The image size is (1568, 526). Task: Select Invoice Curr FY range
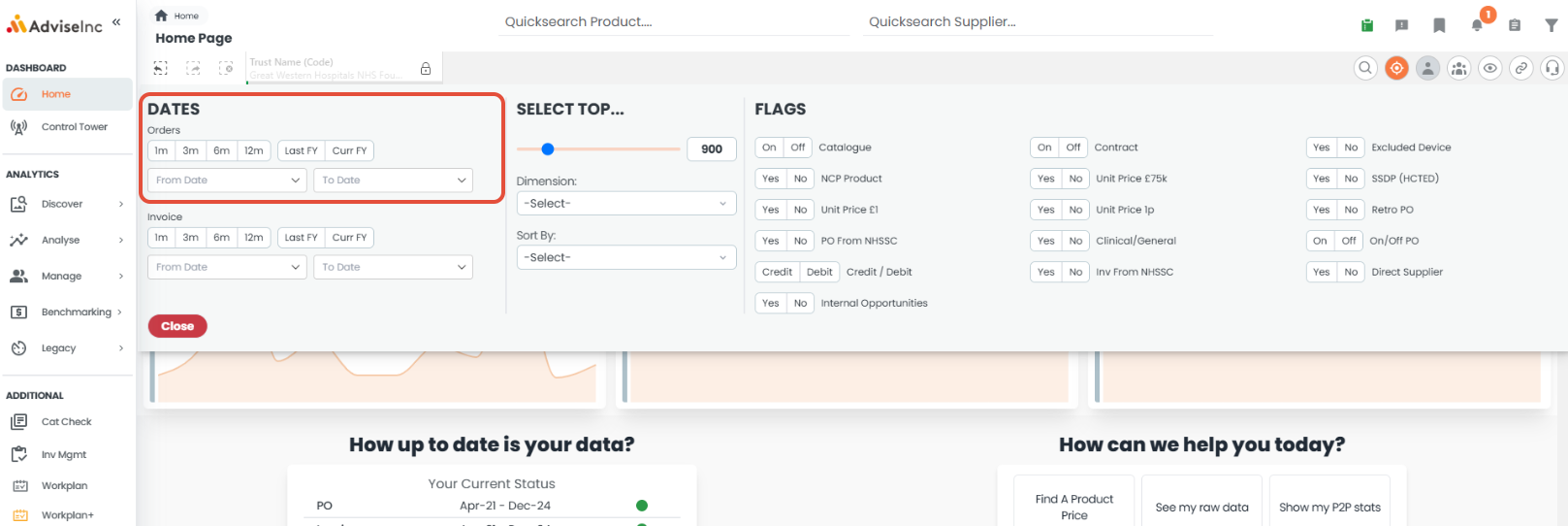point(349,237)
